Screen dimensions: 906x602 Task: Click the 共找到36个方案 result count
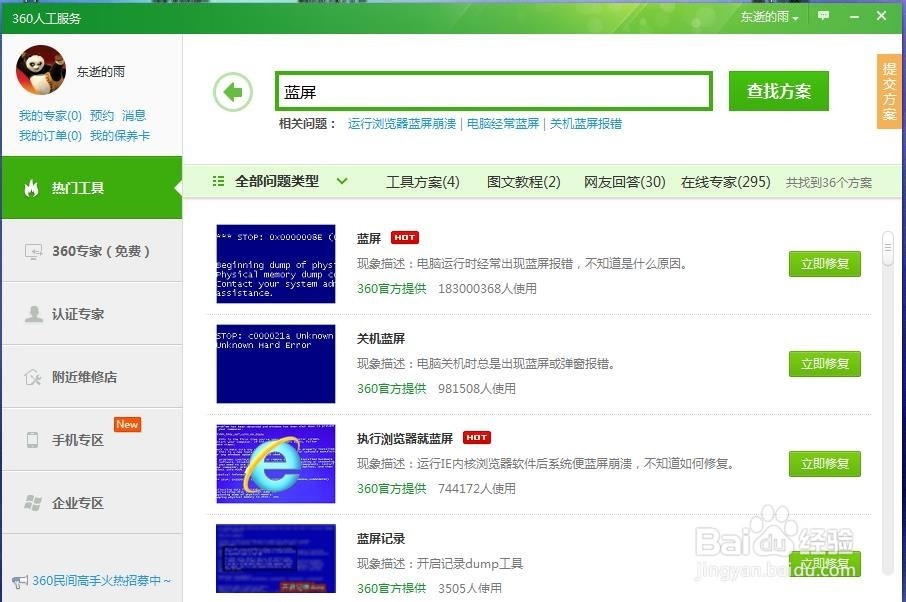[829, 183]
